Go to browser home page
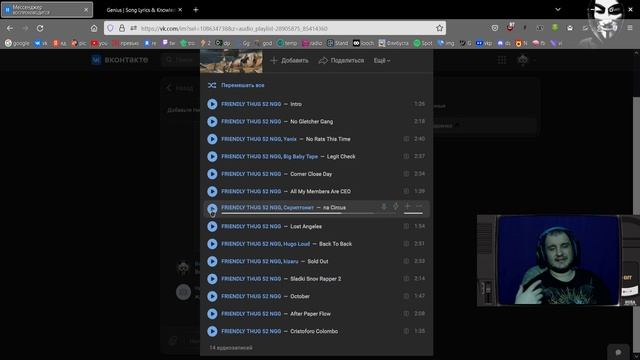640x360 pixels. (x=94, y=28)
